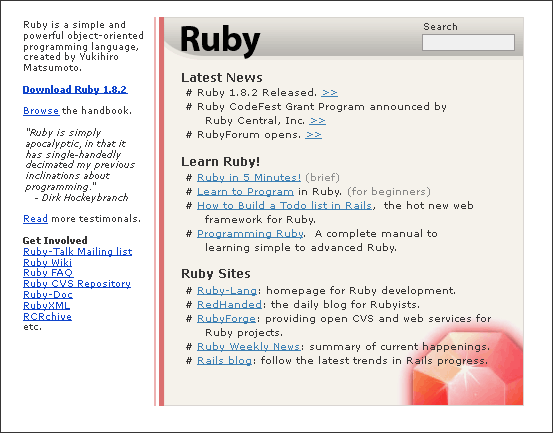Open the Ruby 1.8.2 Released >> link
Viewport: 553px width, 433px height.
click(329, 93)
